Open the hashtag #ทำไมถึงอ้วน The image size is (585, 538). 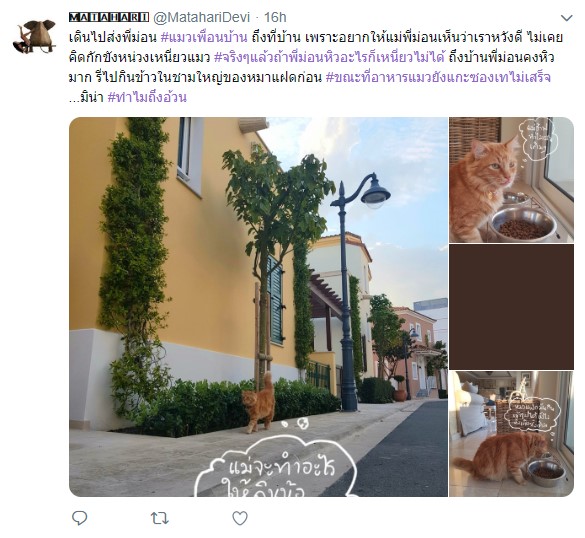[x=147, y=98]
